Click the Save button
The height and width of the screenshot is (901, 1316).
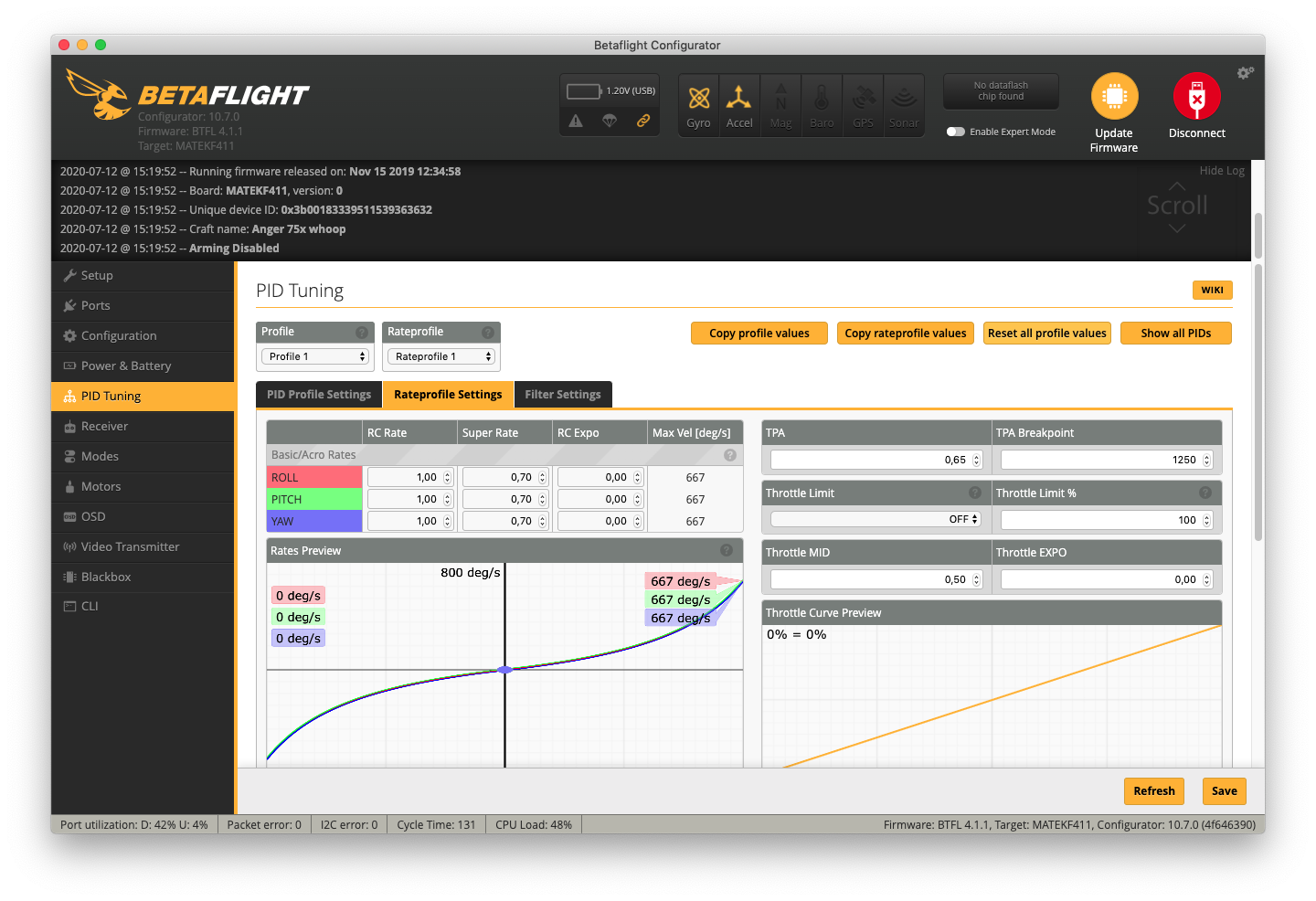tap(1225, 791)
